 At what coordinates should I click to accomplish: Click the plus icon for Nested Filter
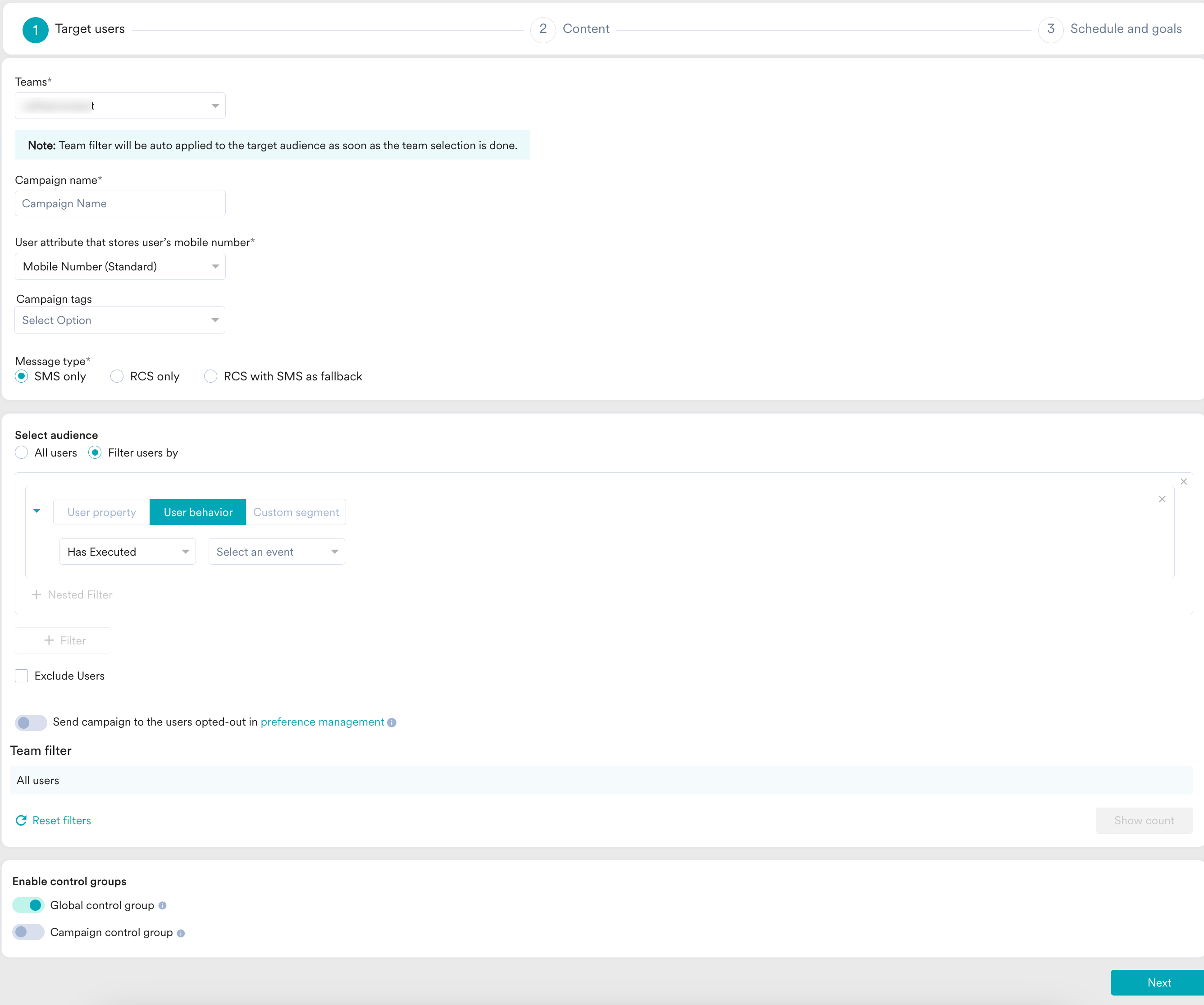tap(36, 594)
